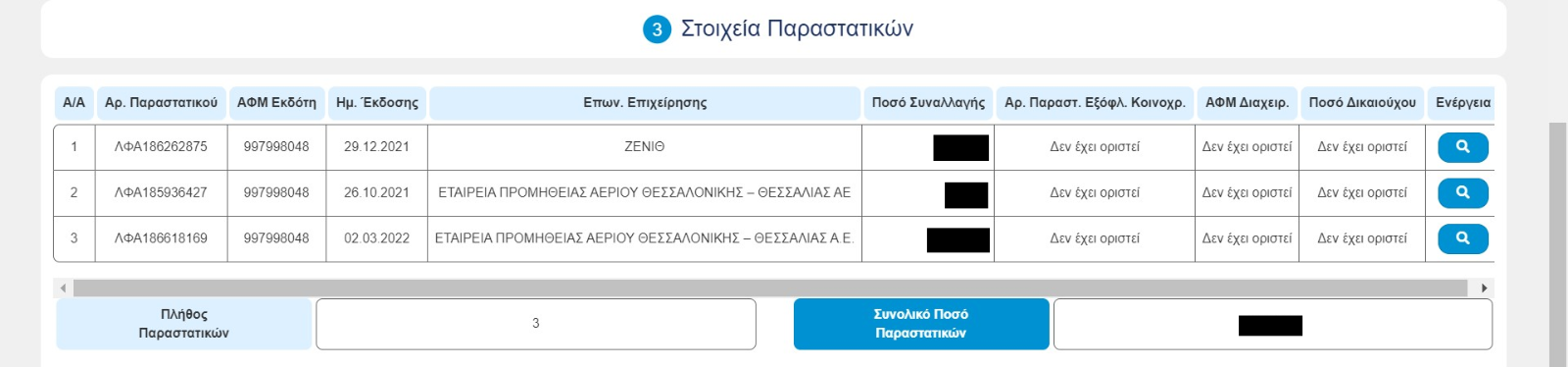
Task: View details of invoice ΛΦΑ185936427 with magnifier
Action: pyautogui.click(x=1462, y=193)
